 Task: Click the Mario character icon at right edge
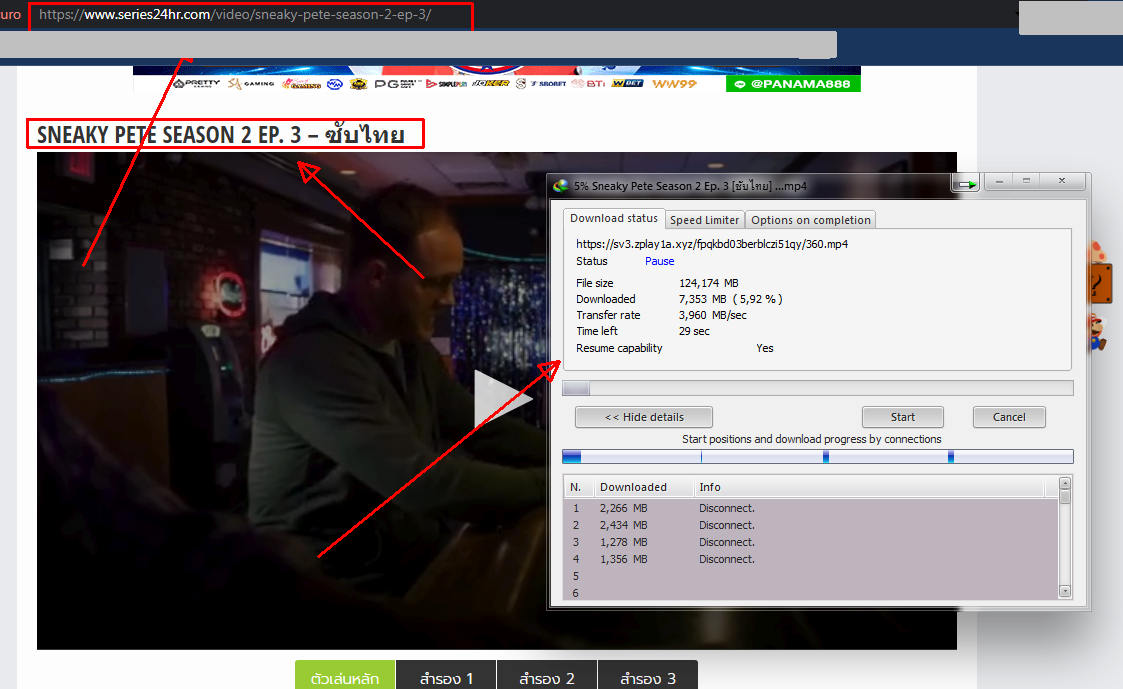tap(1097, 333)
